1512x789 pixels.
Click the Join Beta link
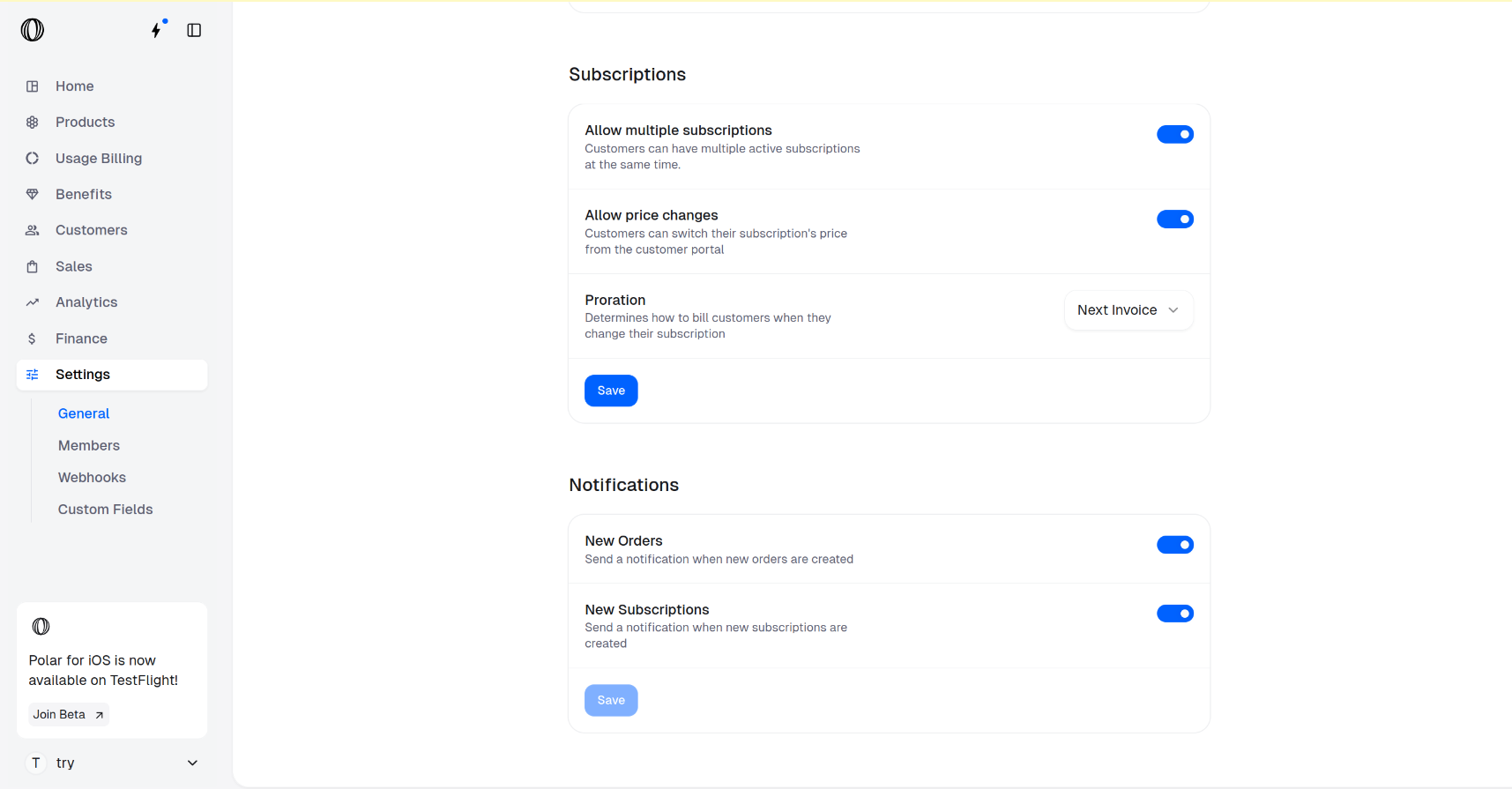68,714
